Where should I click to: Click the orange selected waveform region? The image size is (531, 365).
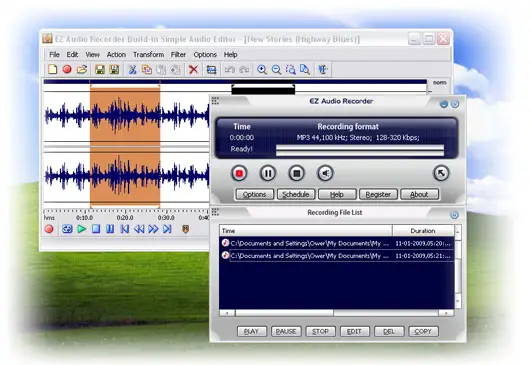(125, 146)
